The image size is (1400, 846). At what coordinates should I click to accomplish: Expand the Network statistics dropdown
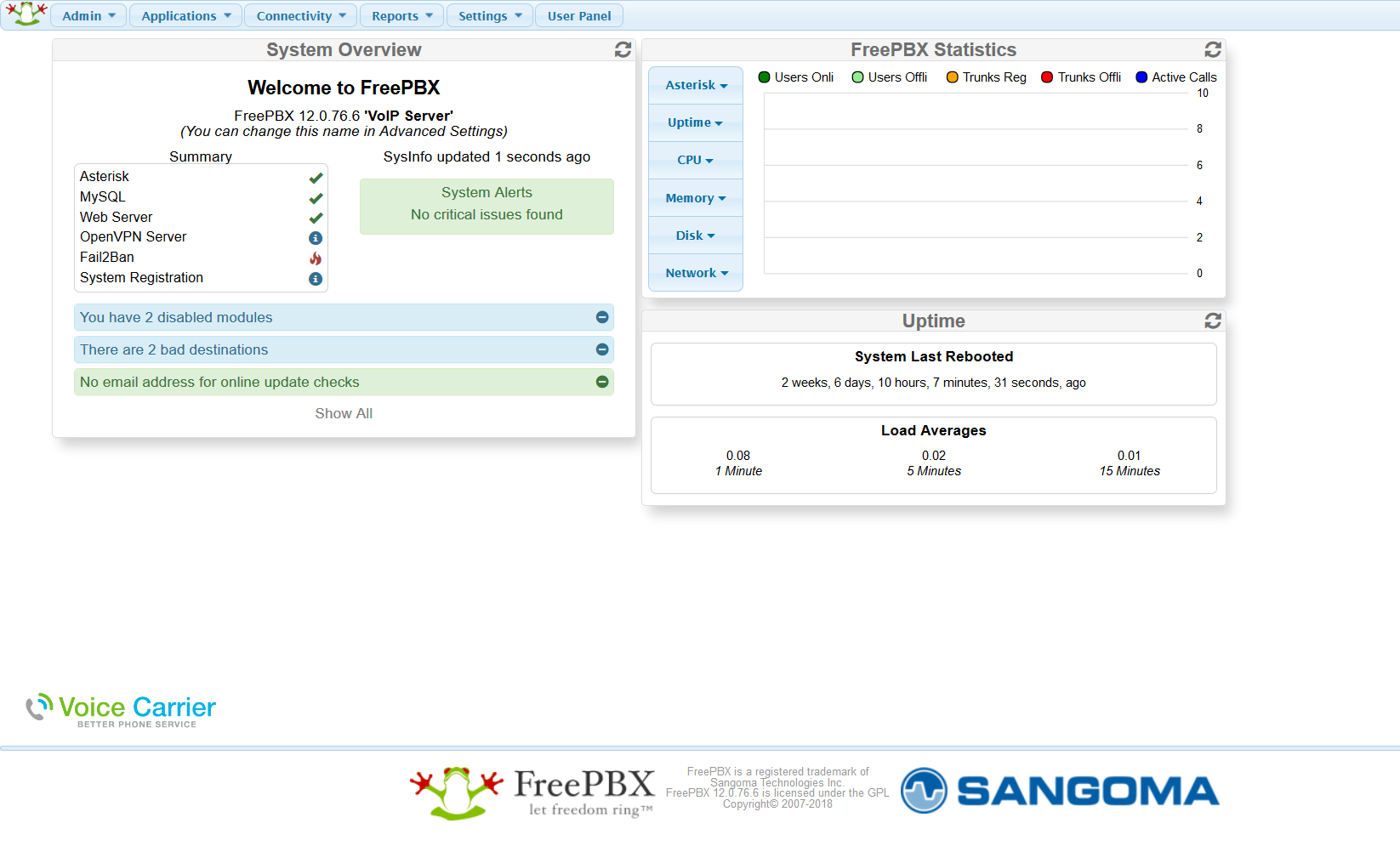pos(696,273)
